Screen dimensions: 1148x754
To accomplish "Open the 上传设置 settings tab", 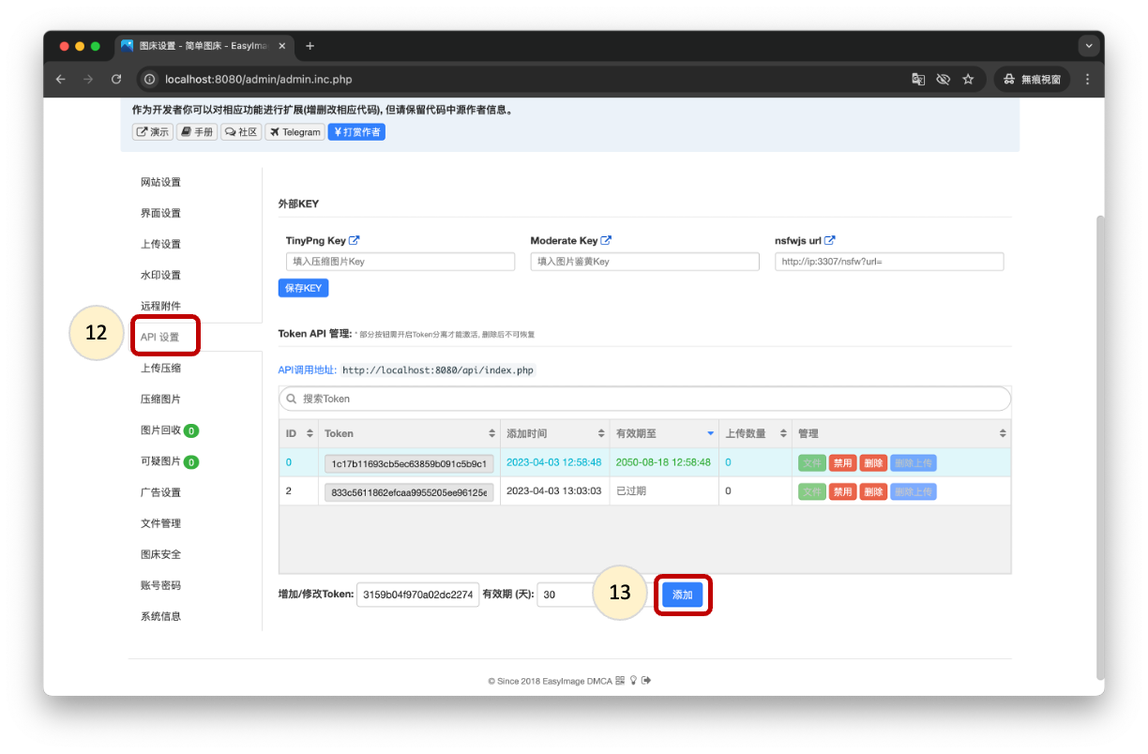I will coord(161,244).
